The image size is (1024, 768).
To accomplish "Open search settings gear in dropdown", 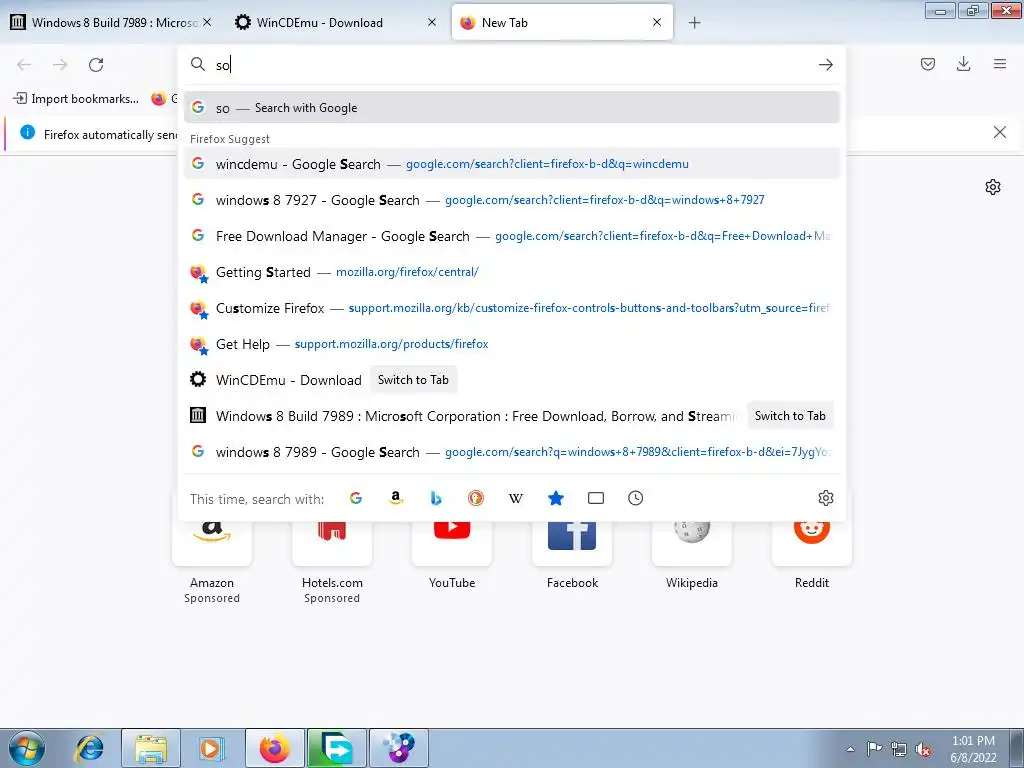I will pos(825,498).
